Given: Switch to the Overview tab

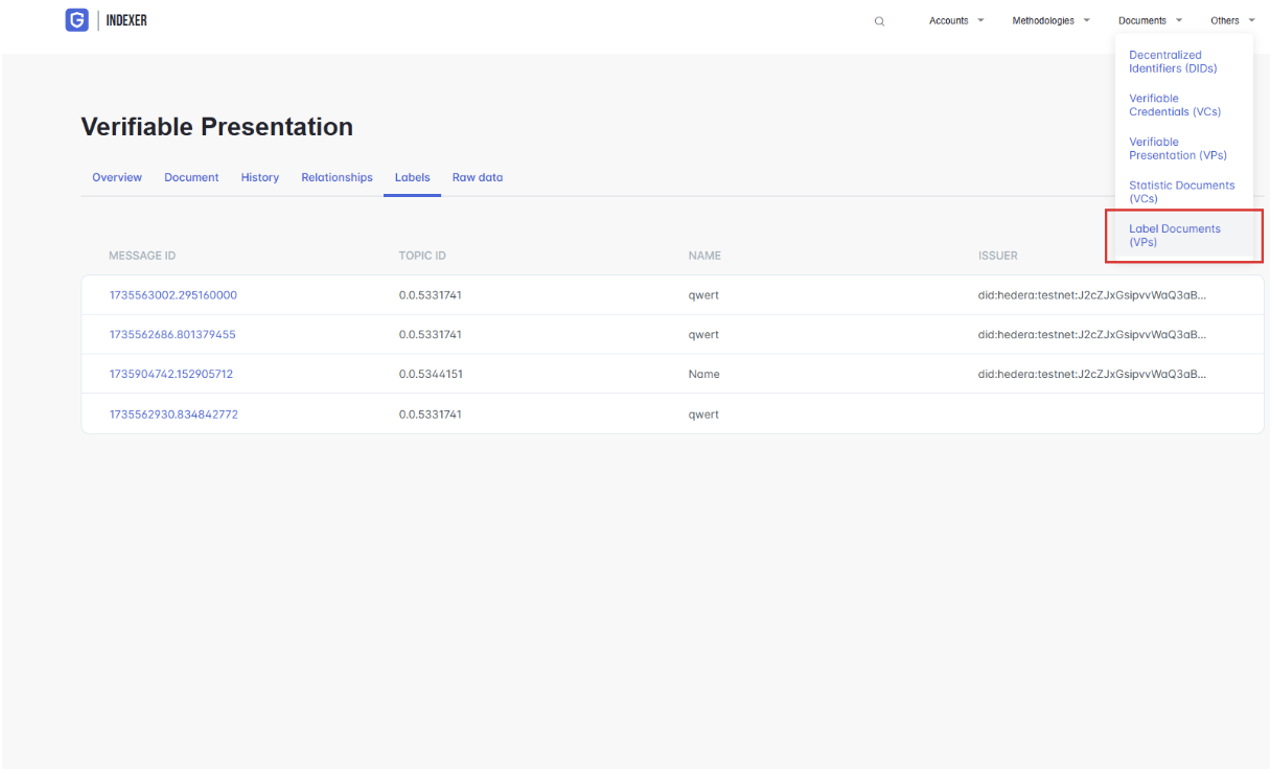Looking at the screenshot, I should pyautogui.click(x=117, y=178).
